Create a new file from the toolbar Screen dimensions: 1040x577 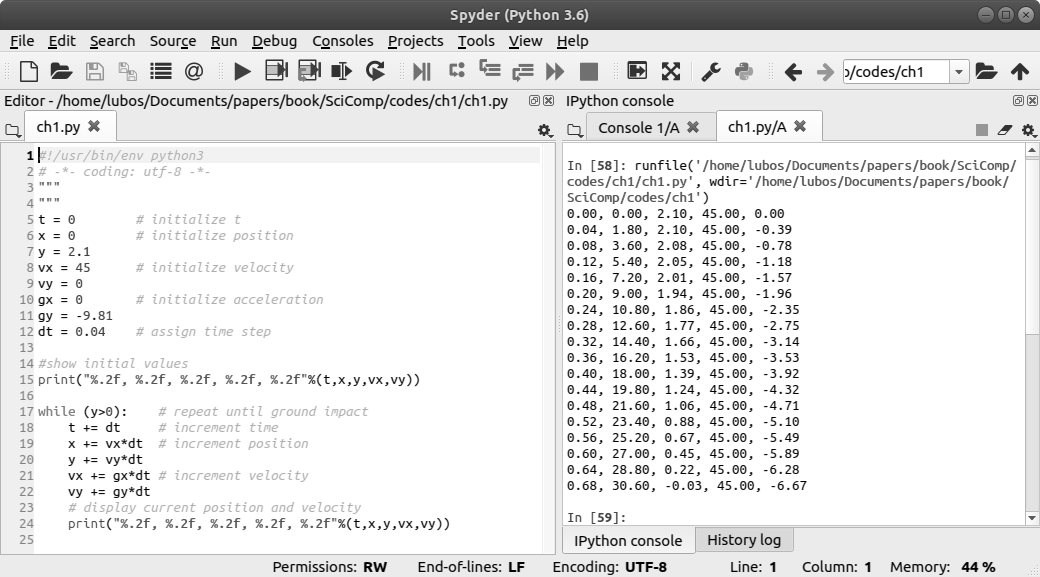(29, 71)
